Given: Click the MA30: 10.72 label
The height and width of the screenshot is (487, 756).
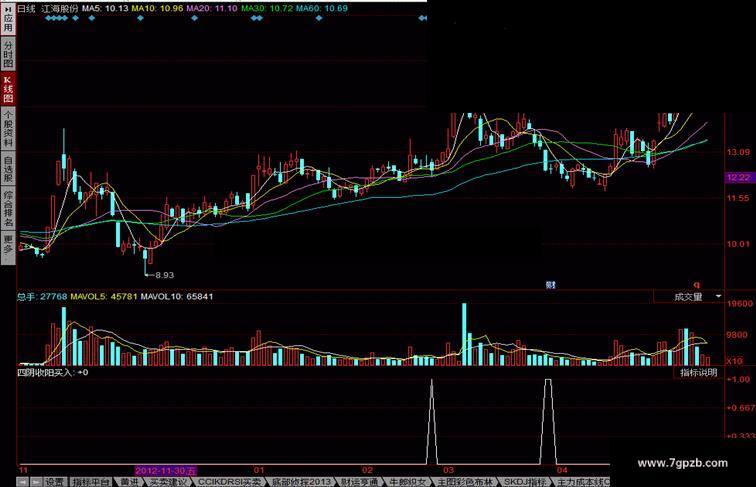Looking at the screenshot, I should 267,8.
